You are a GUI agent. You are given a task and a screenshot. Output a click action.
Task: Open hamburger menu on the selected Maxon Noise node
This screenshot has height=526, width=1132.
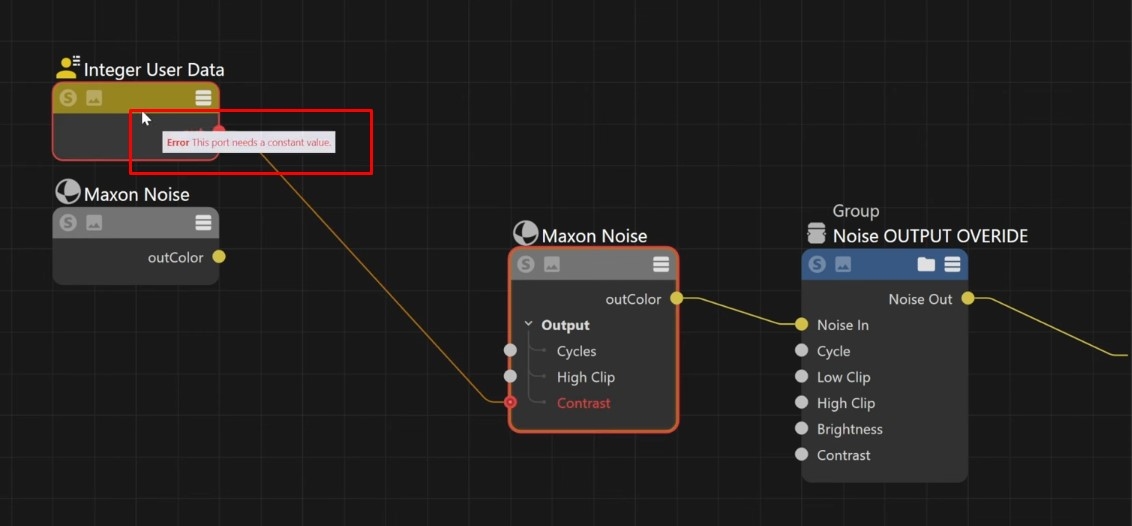[x=661, y=265]
